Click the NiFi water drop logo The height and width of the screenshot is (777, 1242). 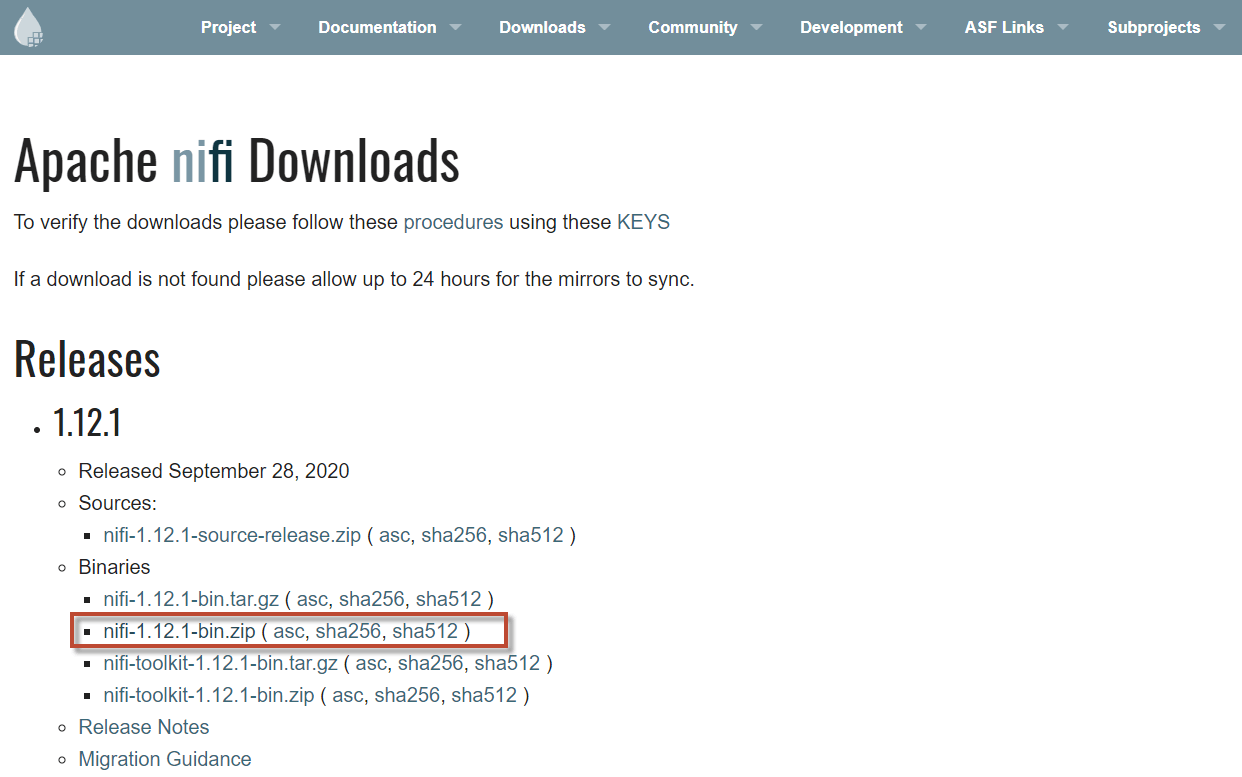coord(28,27)
